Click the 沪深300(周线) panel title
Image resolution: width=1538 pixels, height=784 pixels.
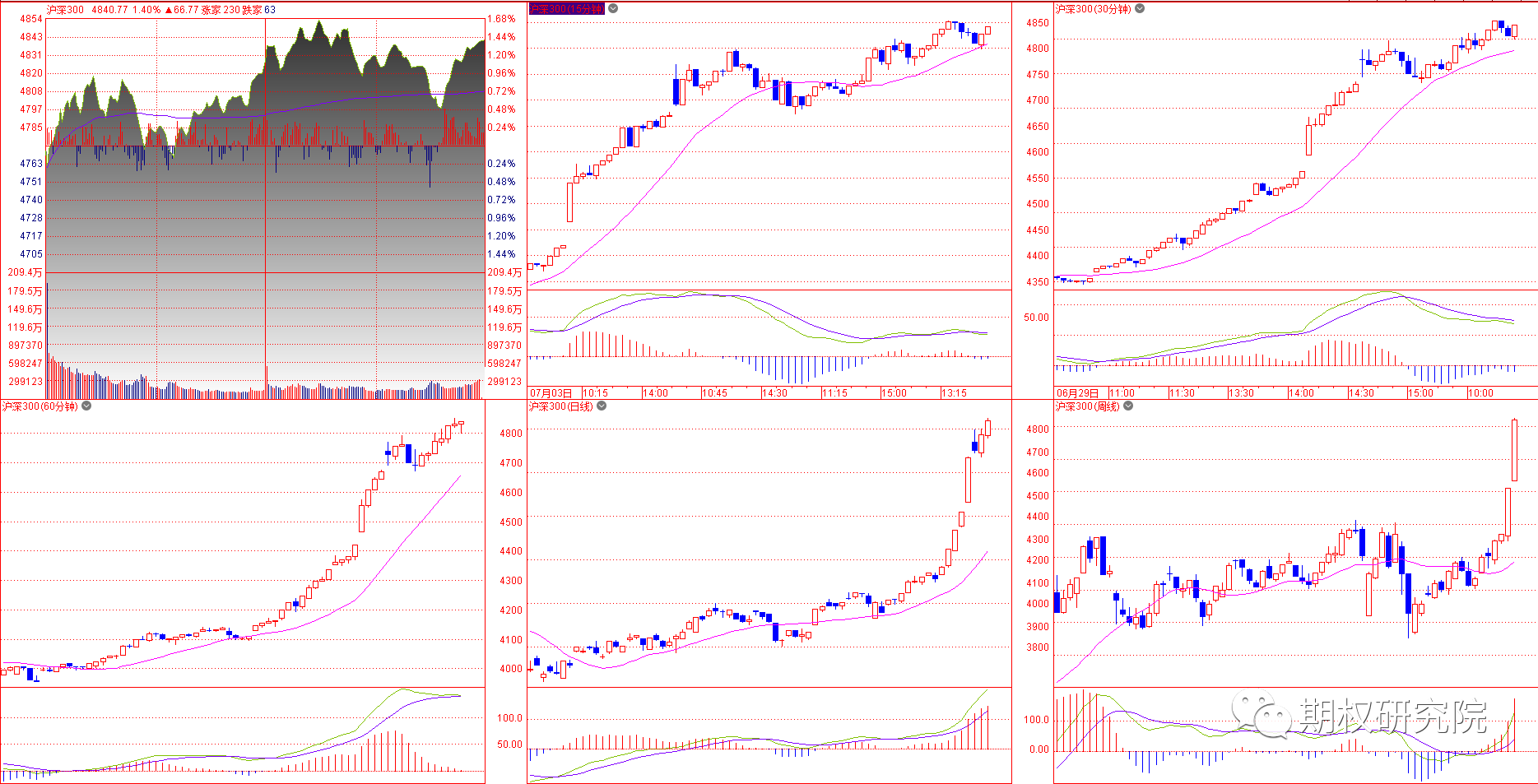click(1088, 406)
